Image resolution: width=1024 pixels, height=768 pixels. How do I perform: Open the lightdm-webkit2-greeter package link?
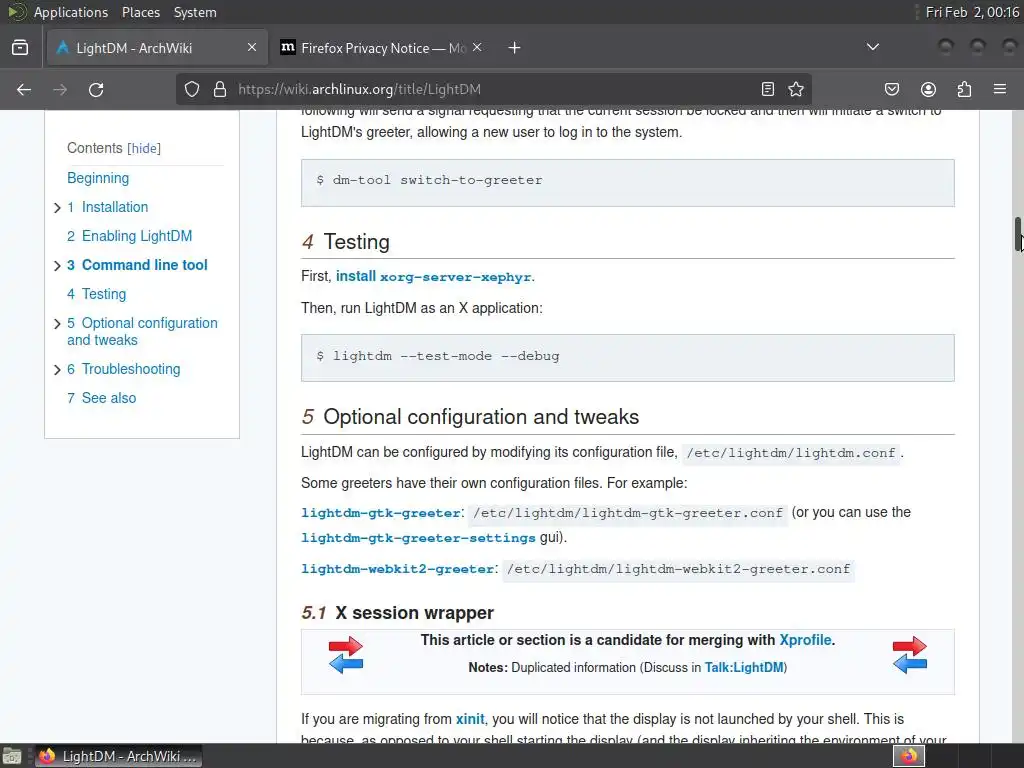tap(398, 569)
